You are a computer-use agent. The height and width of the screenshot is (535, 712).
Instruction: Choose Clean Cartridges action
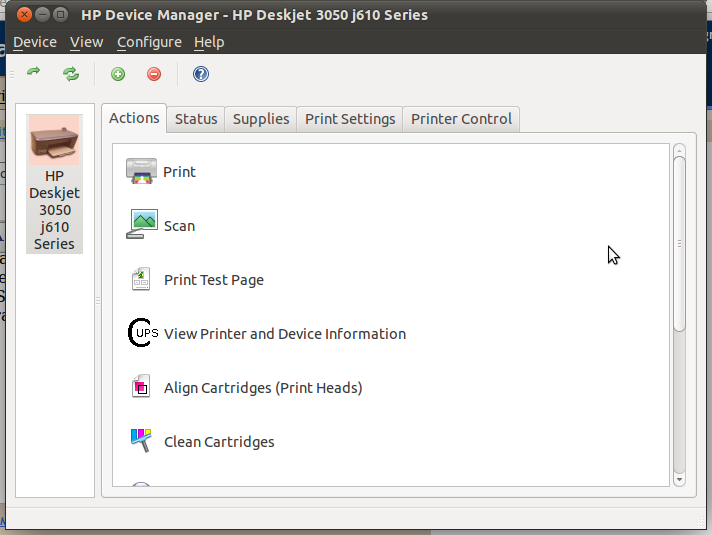coord(219,442)
